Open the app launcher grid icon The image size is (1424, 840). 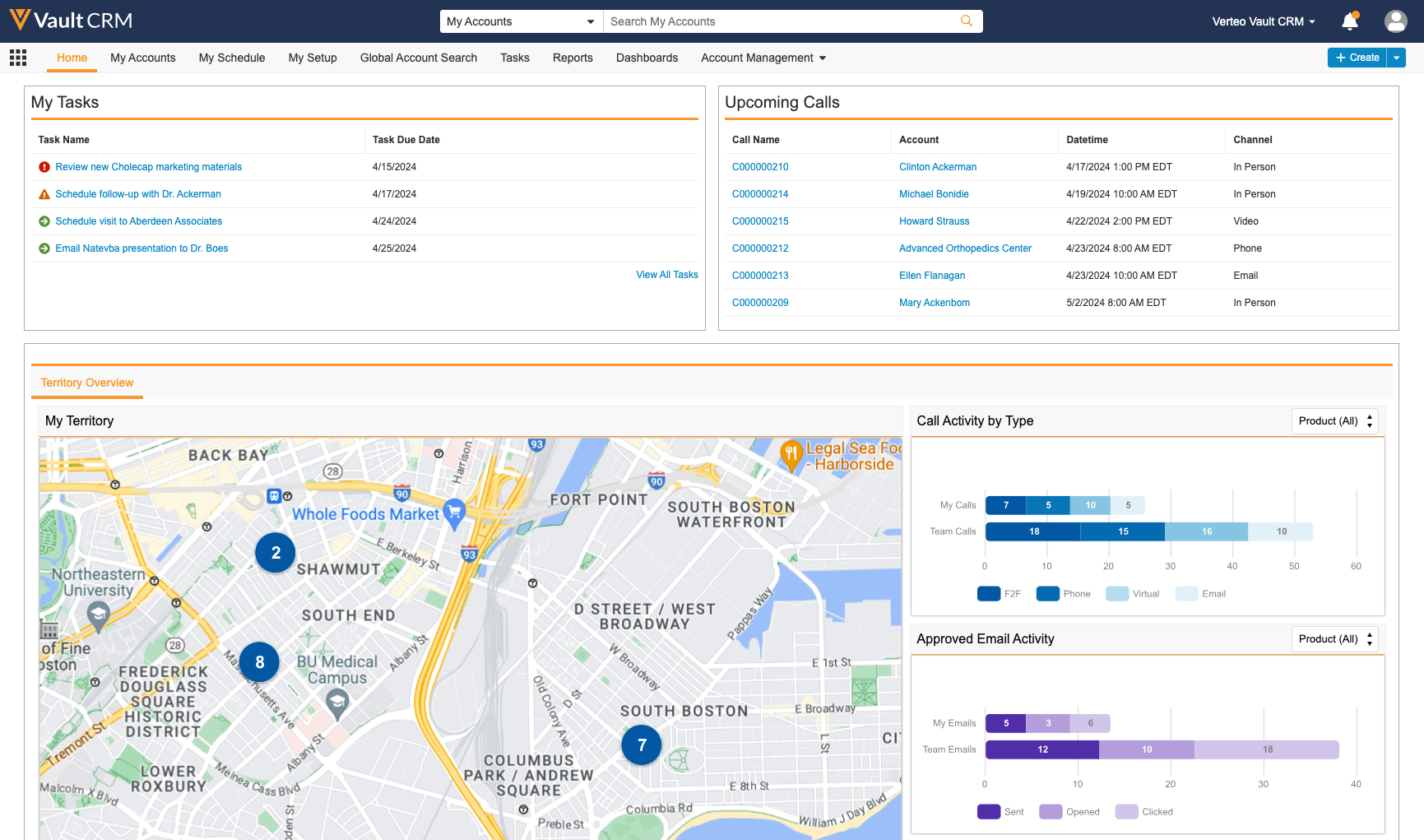[x=18, y=58]
